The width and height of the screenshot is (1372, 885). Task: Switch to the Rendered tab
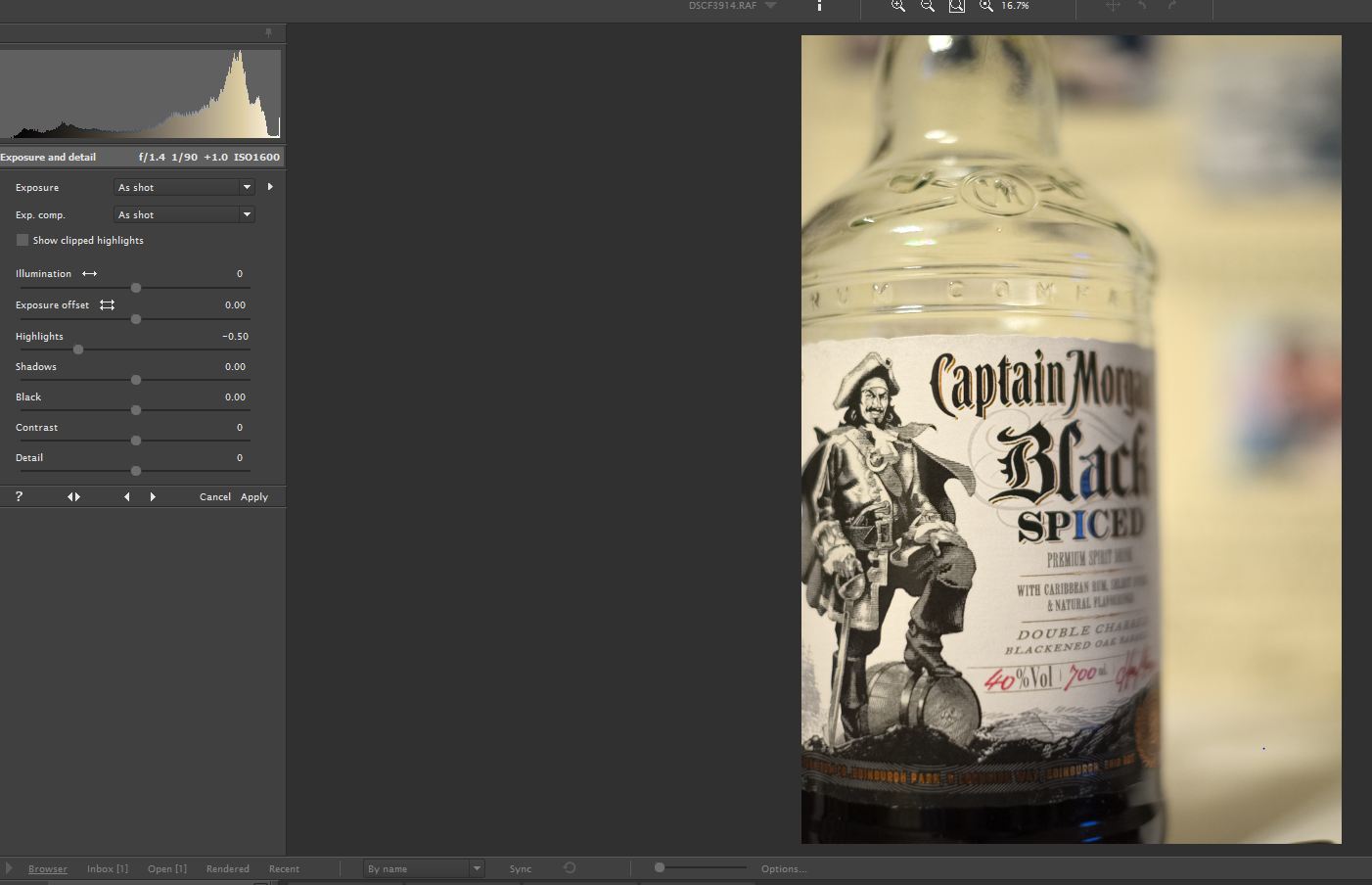(x=228, y=868)
